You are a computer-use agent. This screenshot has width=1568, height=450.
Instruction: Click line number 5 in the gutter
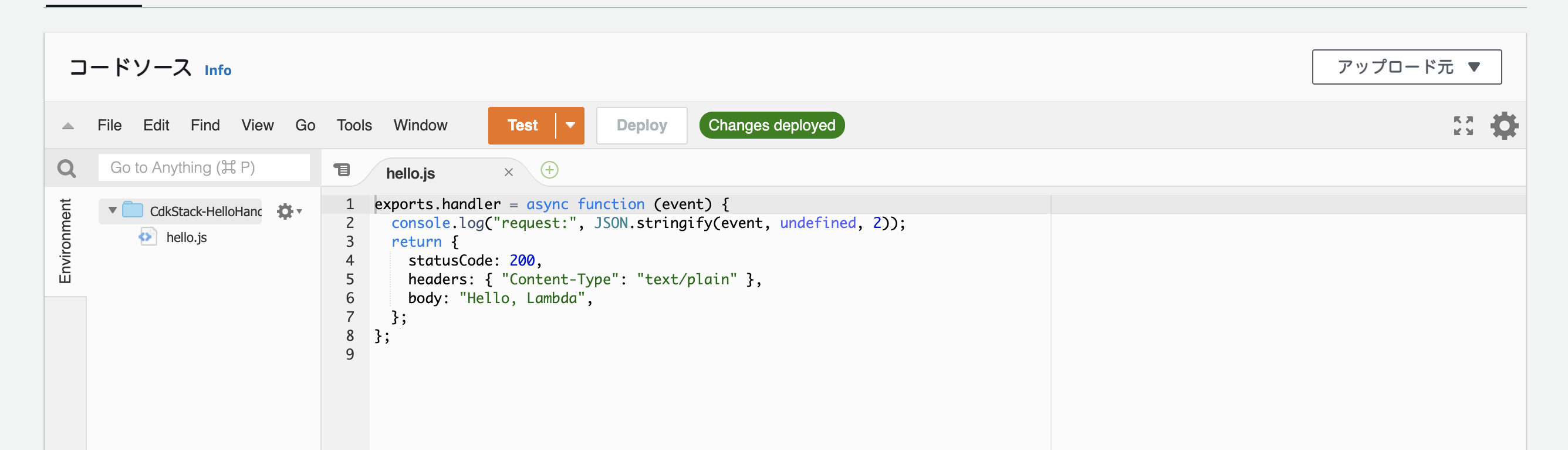click(x=350, y=279)
